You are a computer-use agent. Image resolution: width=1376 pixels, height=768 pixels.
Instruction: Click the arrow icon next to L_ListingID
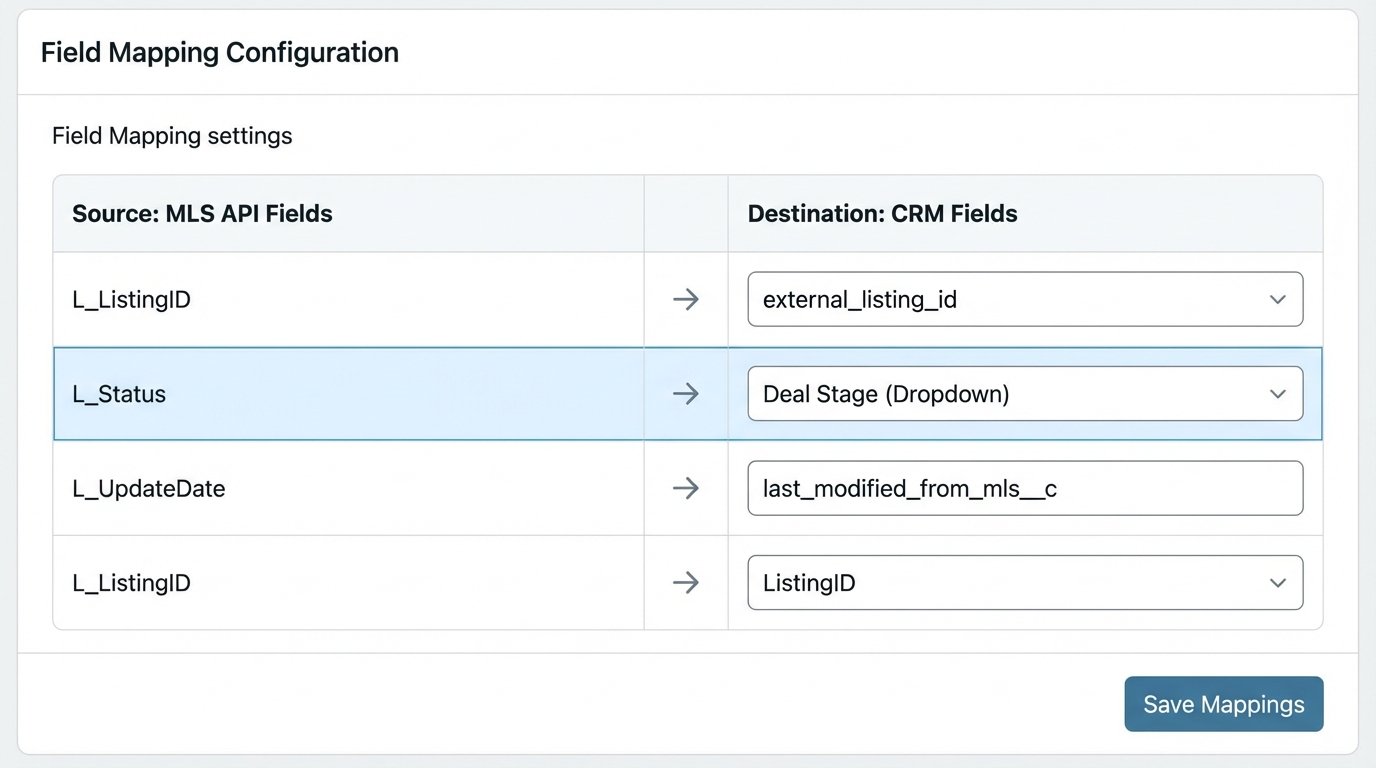click(x=685, y=298)
